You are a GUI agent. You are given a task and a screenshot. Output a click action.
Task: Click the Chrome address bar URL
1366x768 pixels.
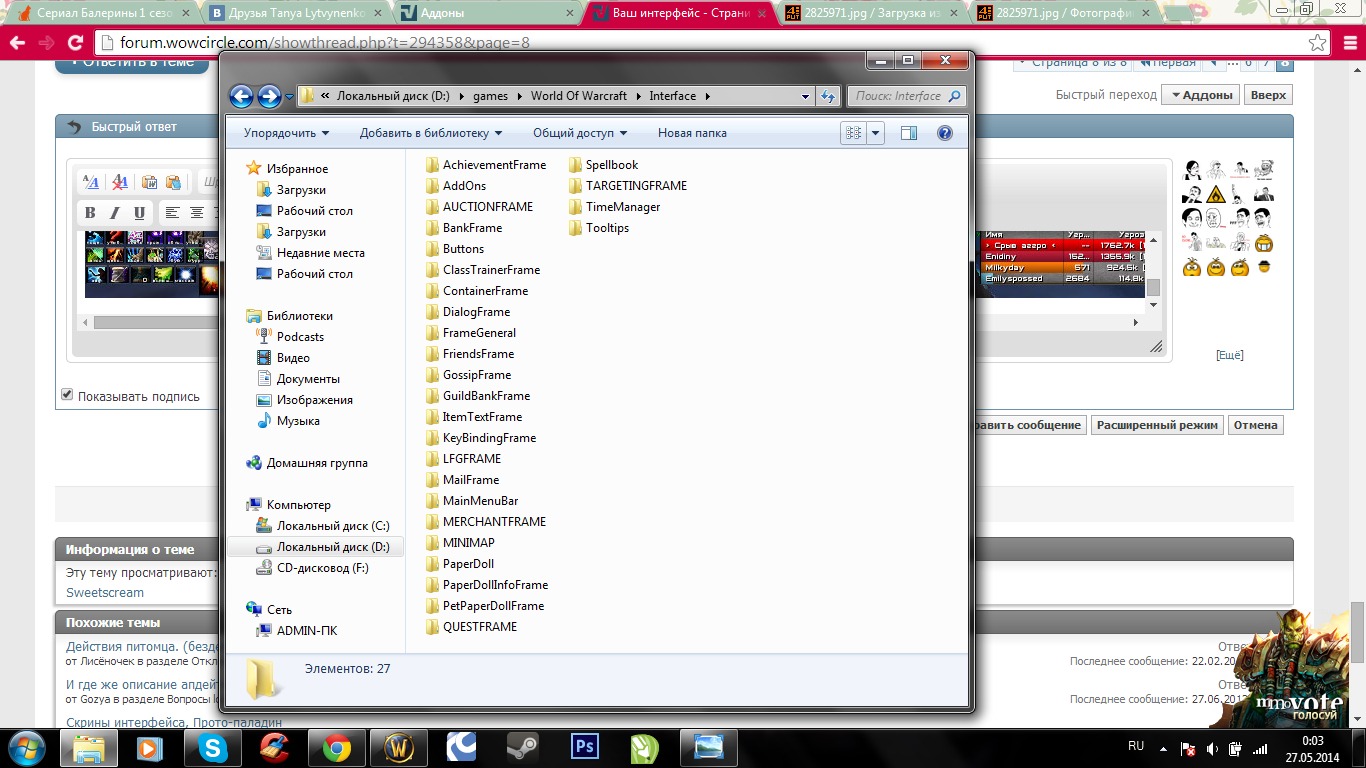pos(325,43)
